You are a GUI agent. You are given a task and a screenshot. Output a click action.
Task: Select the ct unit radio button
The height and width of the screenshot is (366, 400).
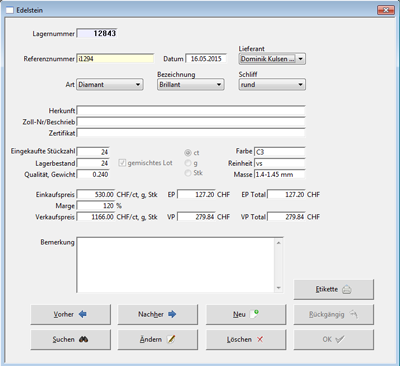(x=188, y=153)
